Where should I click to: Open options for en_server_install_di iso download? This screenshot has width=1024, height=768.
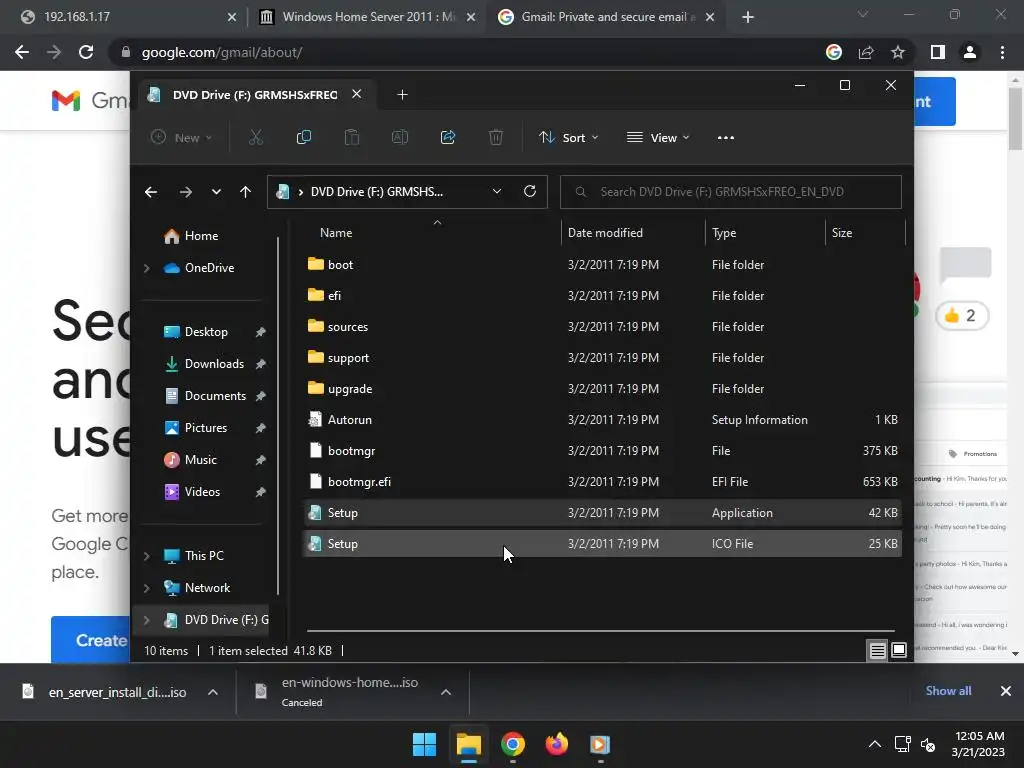213,692
